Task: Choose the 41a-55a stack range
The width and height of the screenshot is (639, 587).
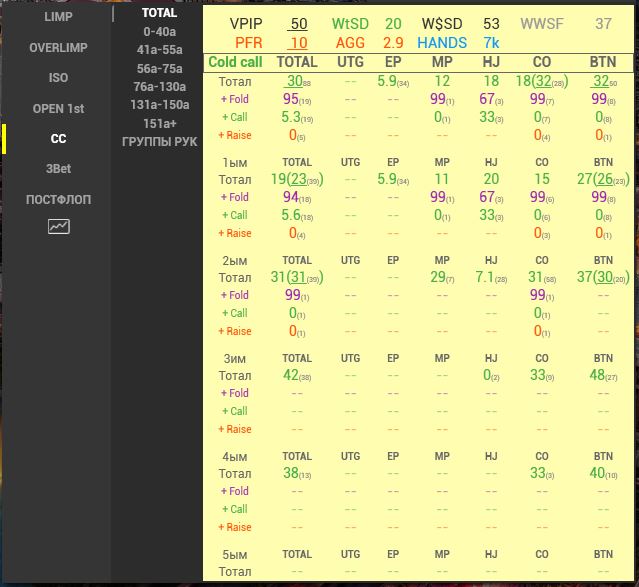Action: click(x=159, y=50)
